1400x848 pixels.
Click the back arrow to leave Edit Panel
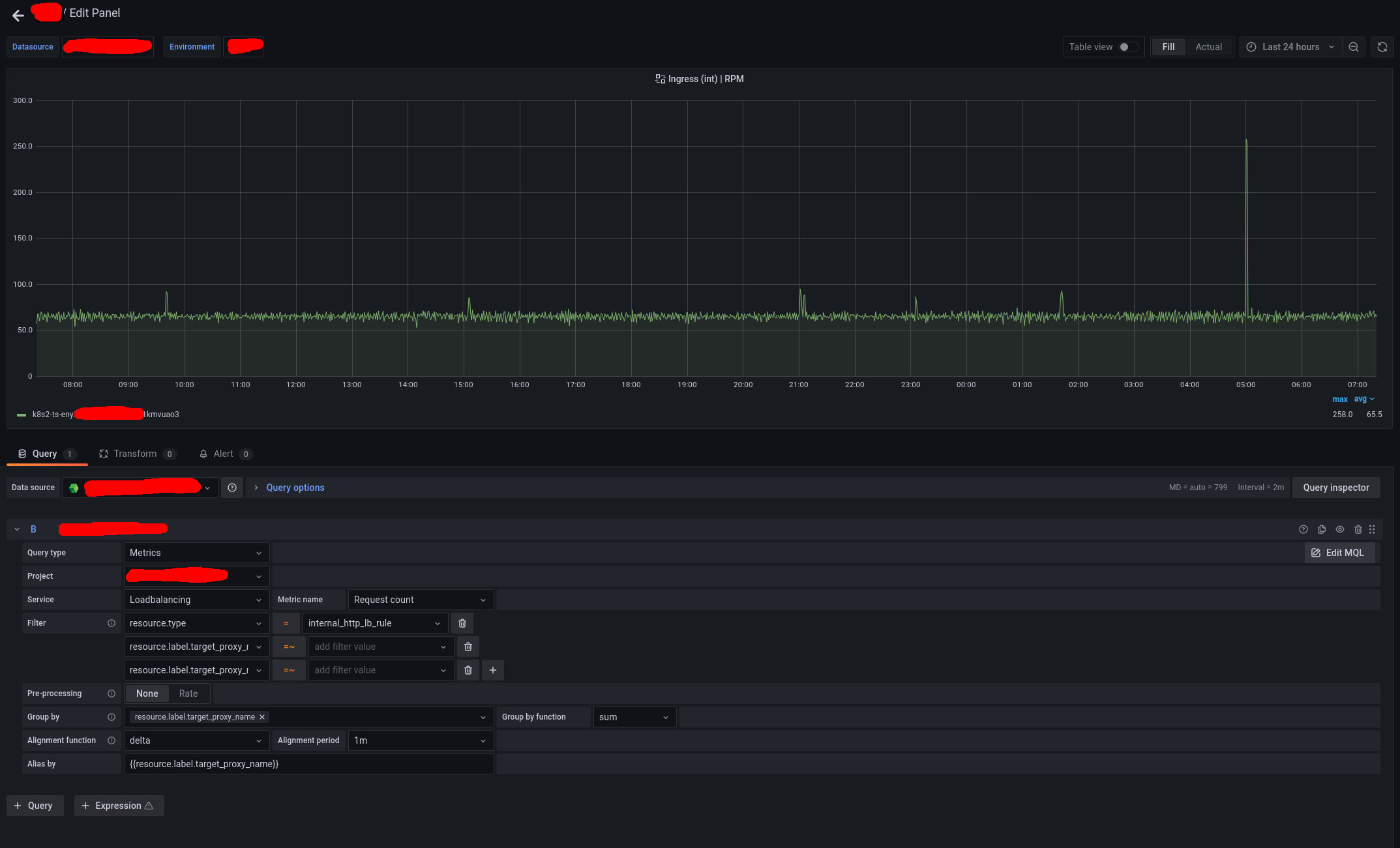point(18,15)
